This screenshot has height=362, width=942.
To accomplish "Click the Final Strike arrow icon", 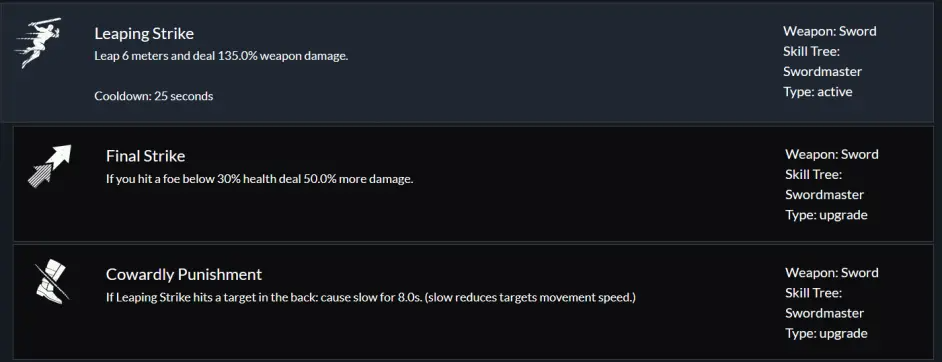I will tap(49, 166).
